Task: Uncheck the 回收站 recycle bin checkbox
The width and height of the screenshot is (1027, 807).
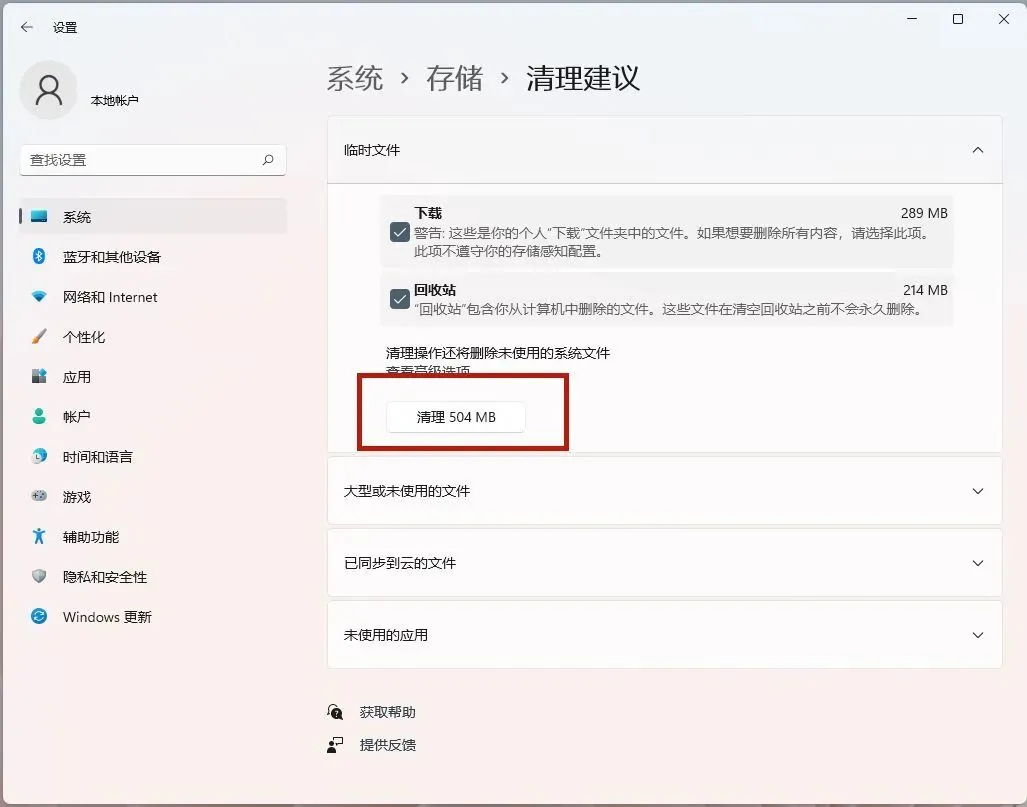Action: [399, 299]
